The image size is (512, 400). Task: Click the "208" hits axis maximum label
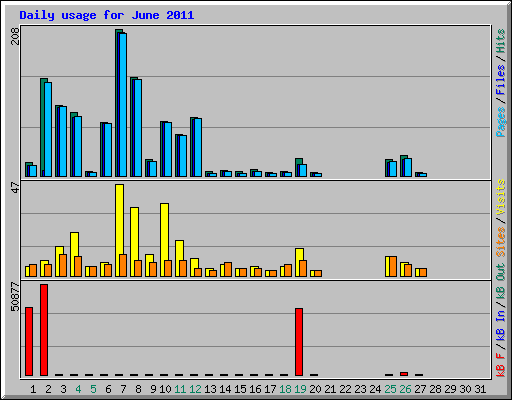tap(15, 36)
